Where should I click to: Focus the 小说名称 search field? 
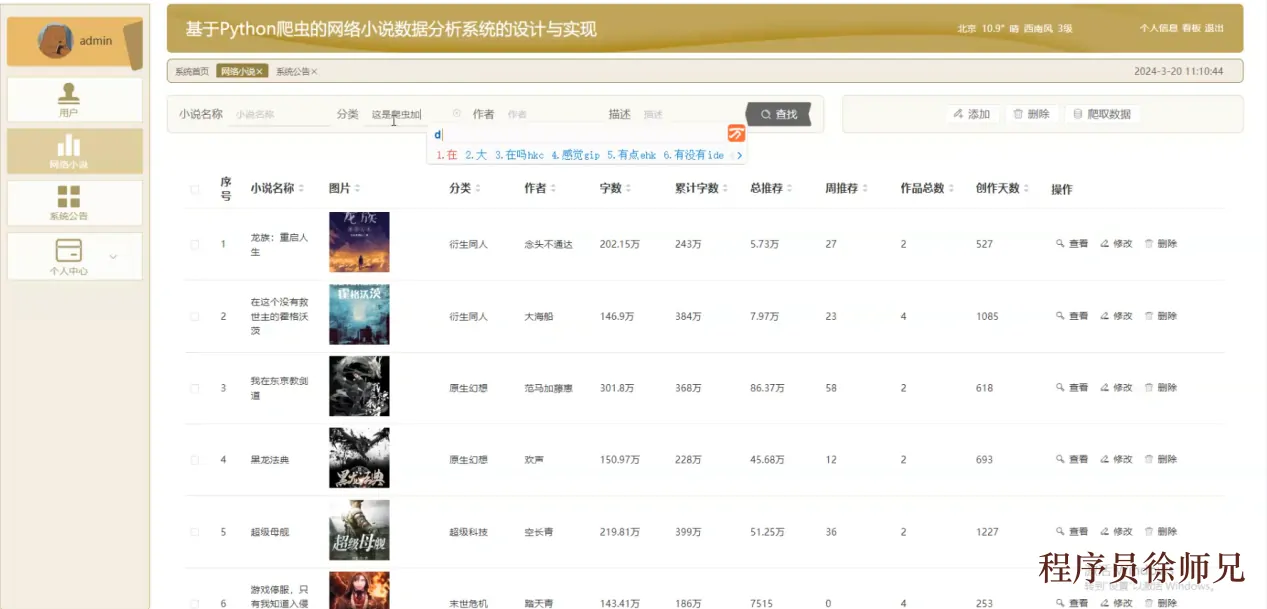coord(278,115)
